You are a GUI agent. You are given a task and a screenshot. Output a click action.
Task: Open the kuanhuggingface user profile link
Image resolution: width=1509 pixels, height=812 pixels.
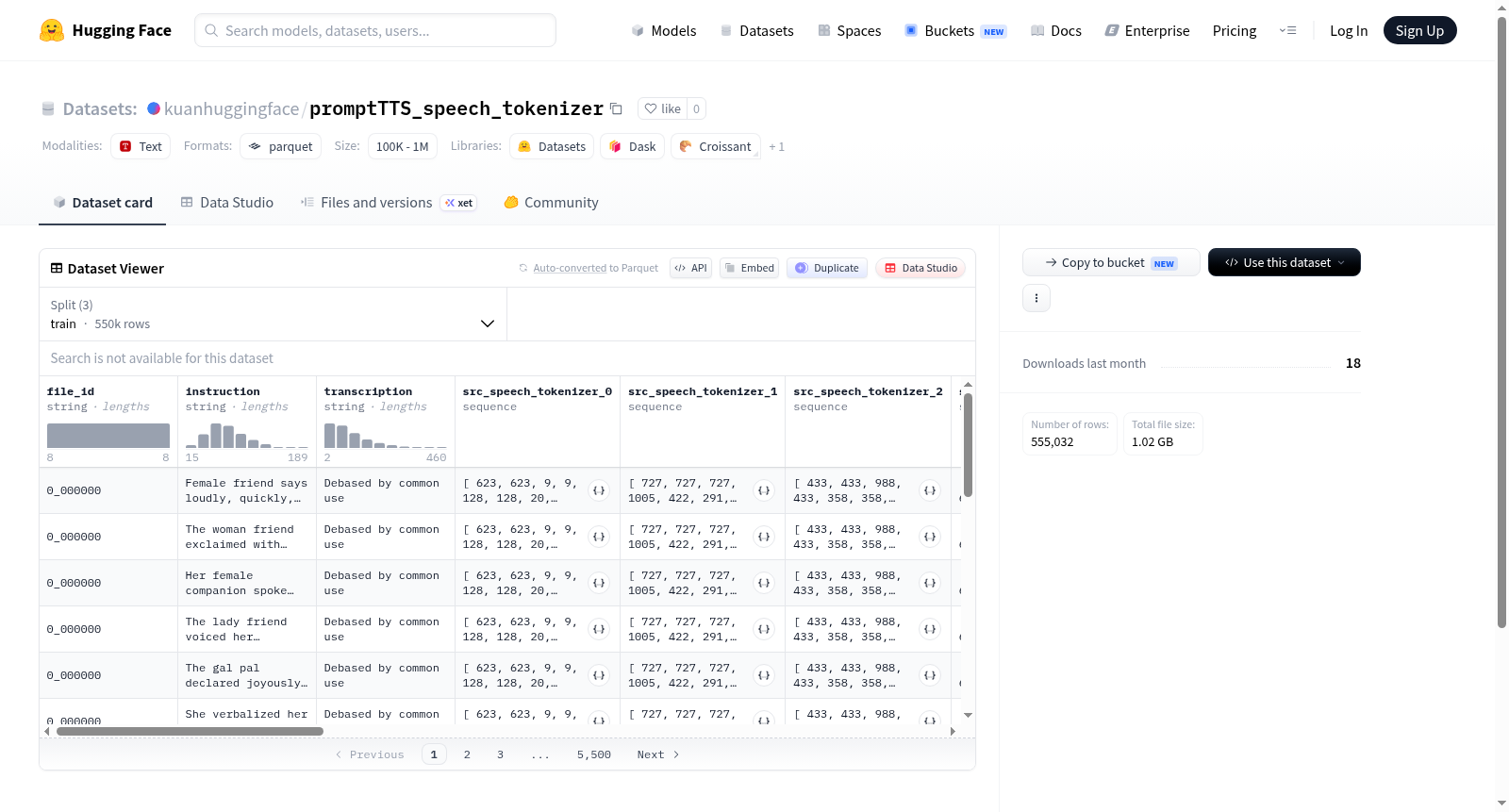pyautogui.click(x=231, y=108)
